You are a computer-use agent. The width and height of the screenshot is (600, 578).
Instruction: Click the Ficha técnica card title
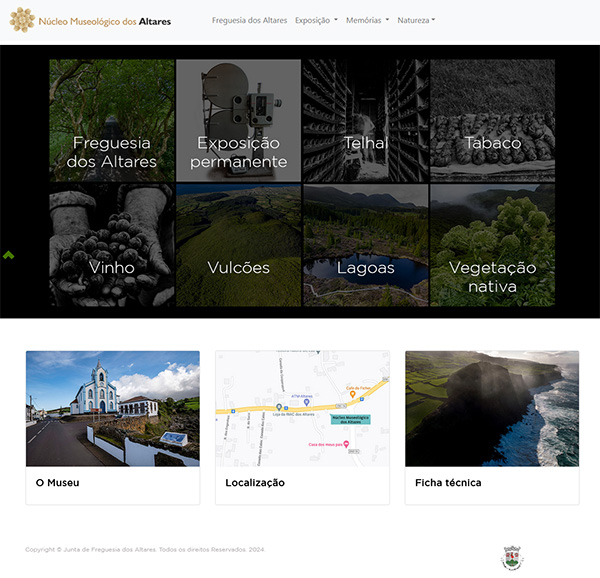pos(448,483)
